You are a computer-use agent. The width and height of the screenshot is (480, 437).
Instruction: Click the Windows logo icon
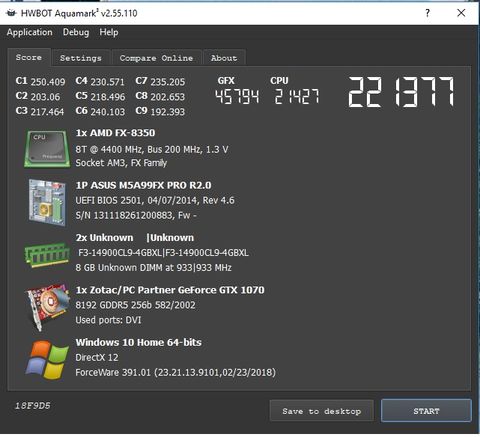coord(47,359)
